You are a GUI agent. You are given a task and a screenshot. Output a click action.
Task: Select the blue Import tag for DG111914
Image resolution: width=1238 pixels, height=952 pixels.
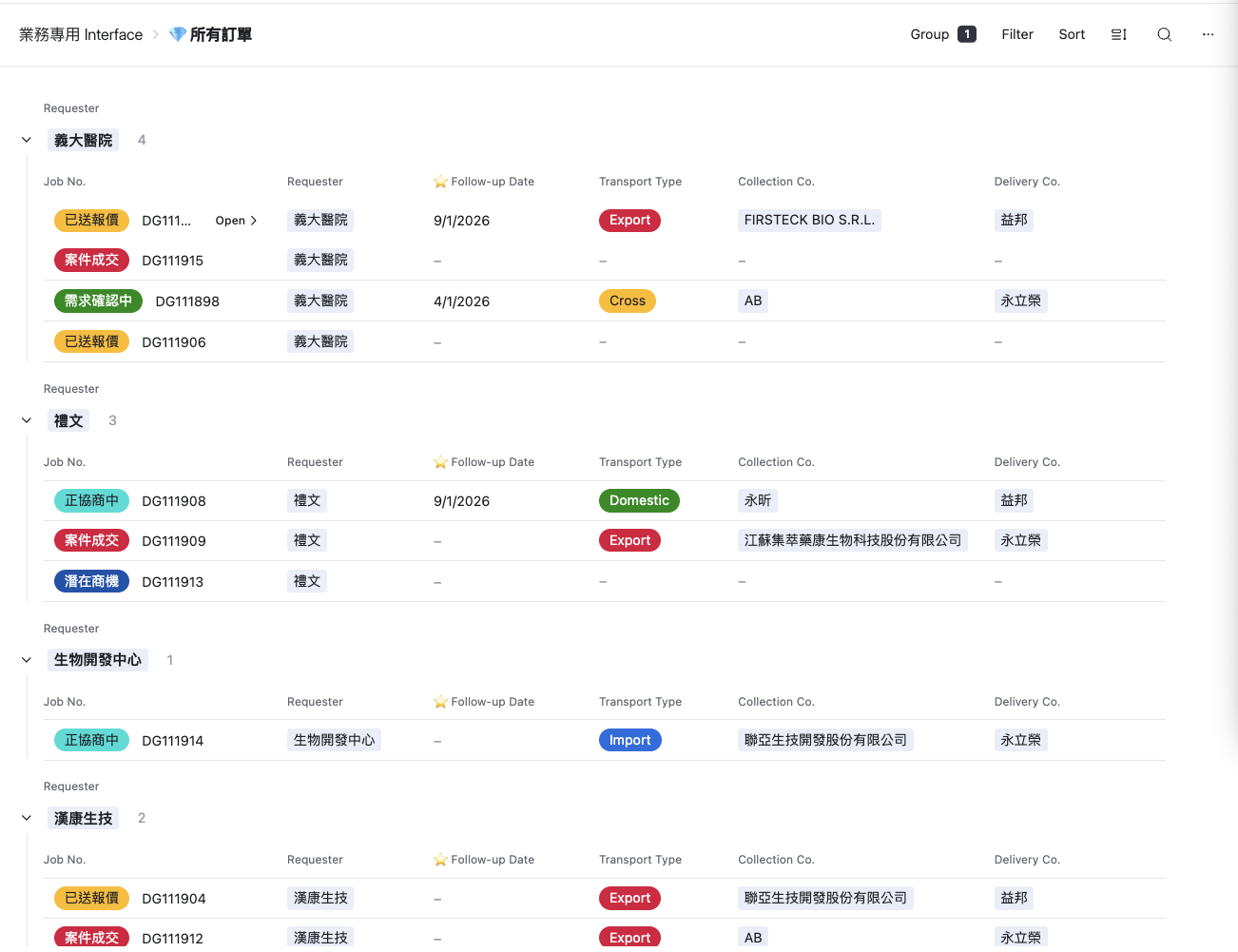click(x=629, y=740)
